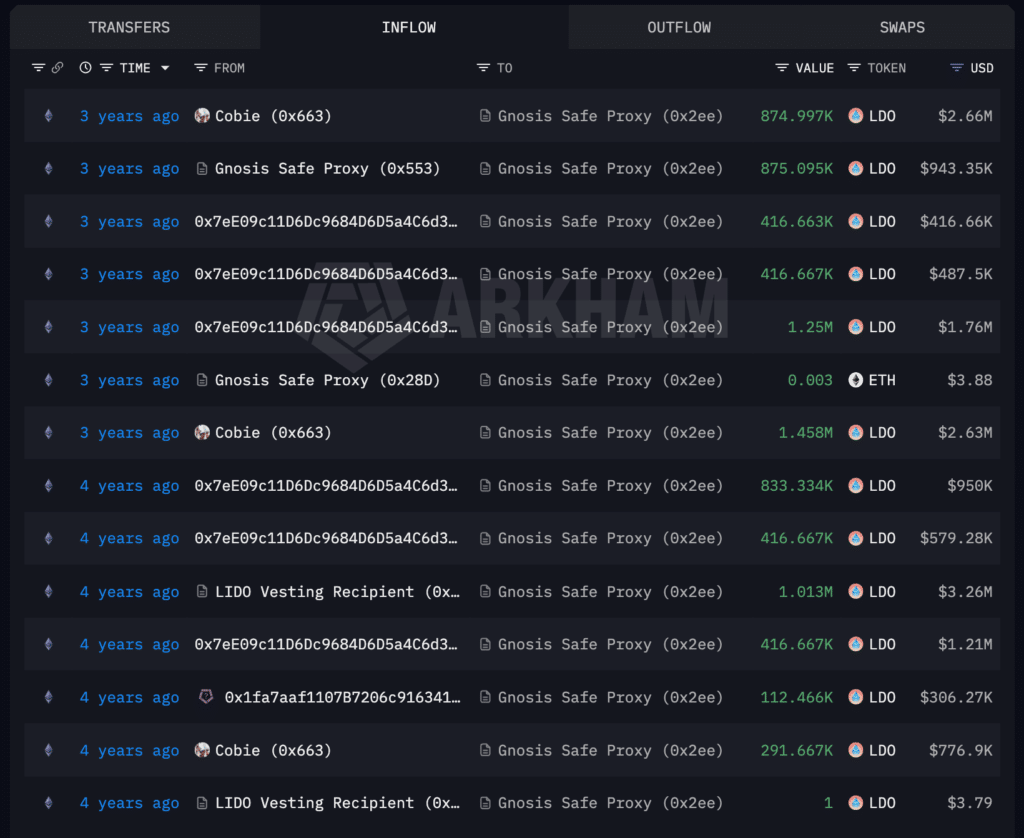Click Ethereum chain icon in $3.88 row
The height and width of the screenshot is (838, 1024).
point(48,380)
